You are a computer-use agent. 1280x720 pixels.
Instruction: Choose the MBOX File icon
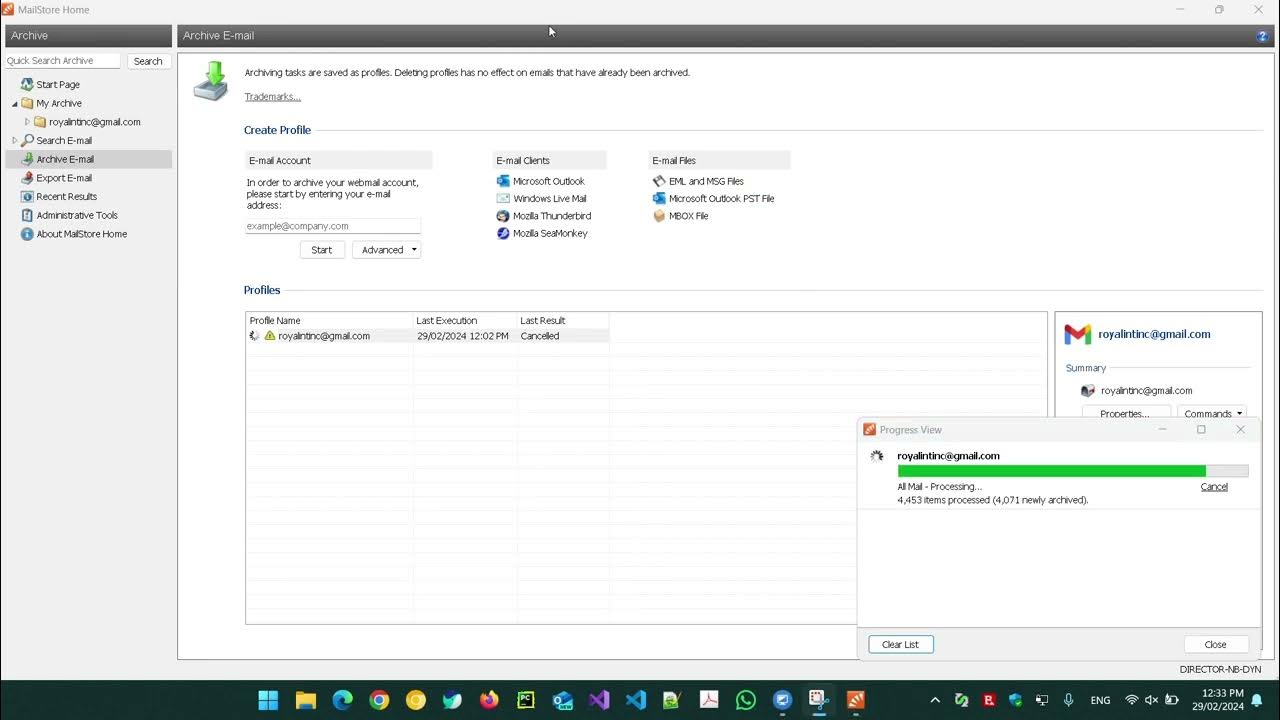(x=659, y=216)
